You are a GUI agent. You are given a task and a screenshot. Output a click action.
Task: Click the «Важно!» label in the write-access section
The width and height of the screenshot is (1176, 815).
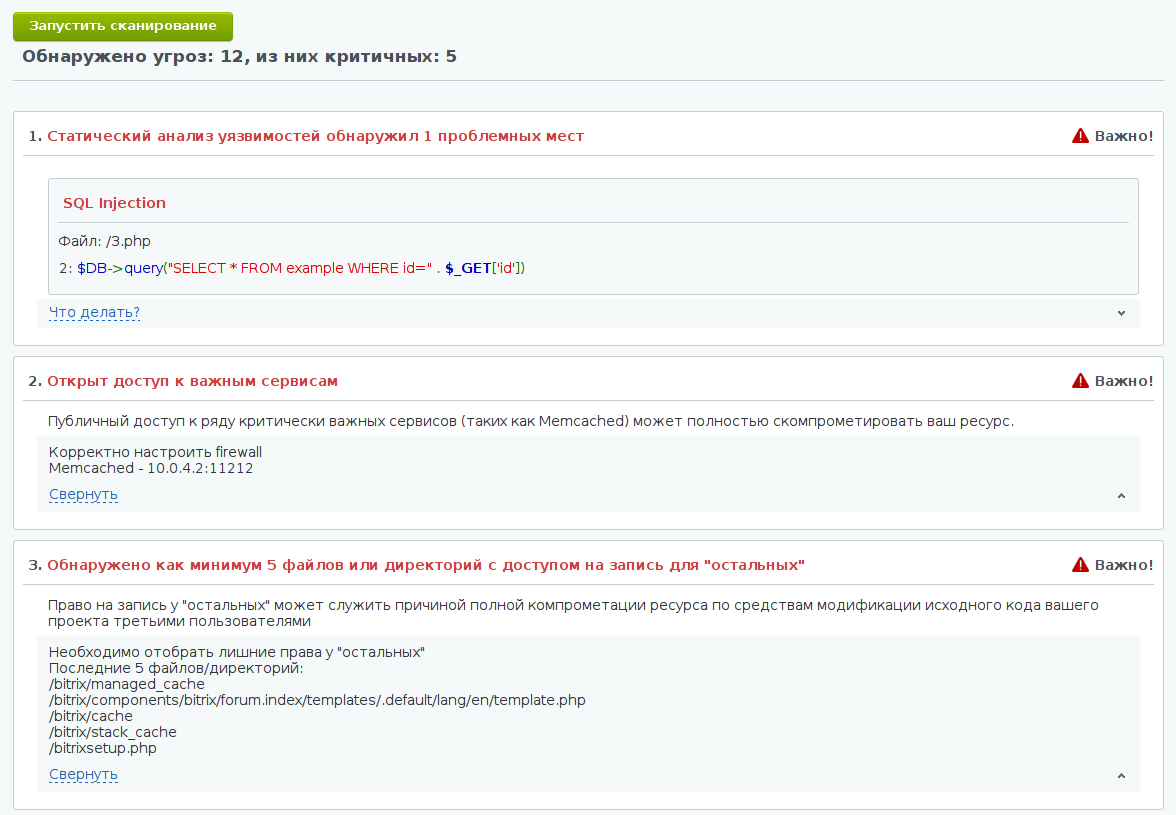click(1124, 565)
